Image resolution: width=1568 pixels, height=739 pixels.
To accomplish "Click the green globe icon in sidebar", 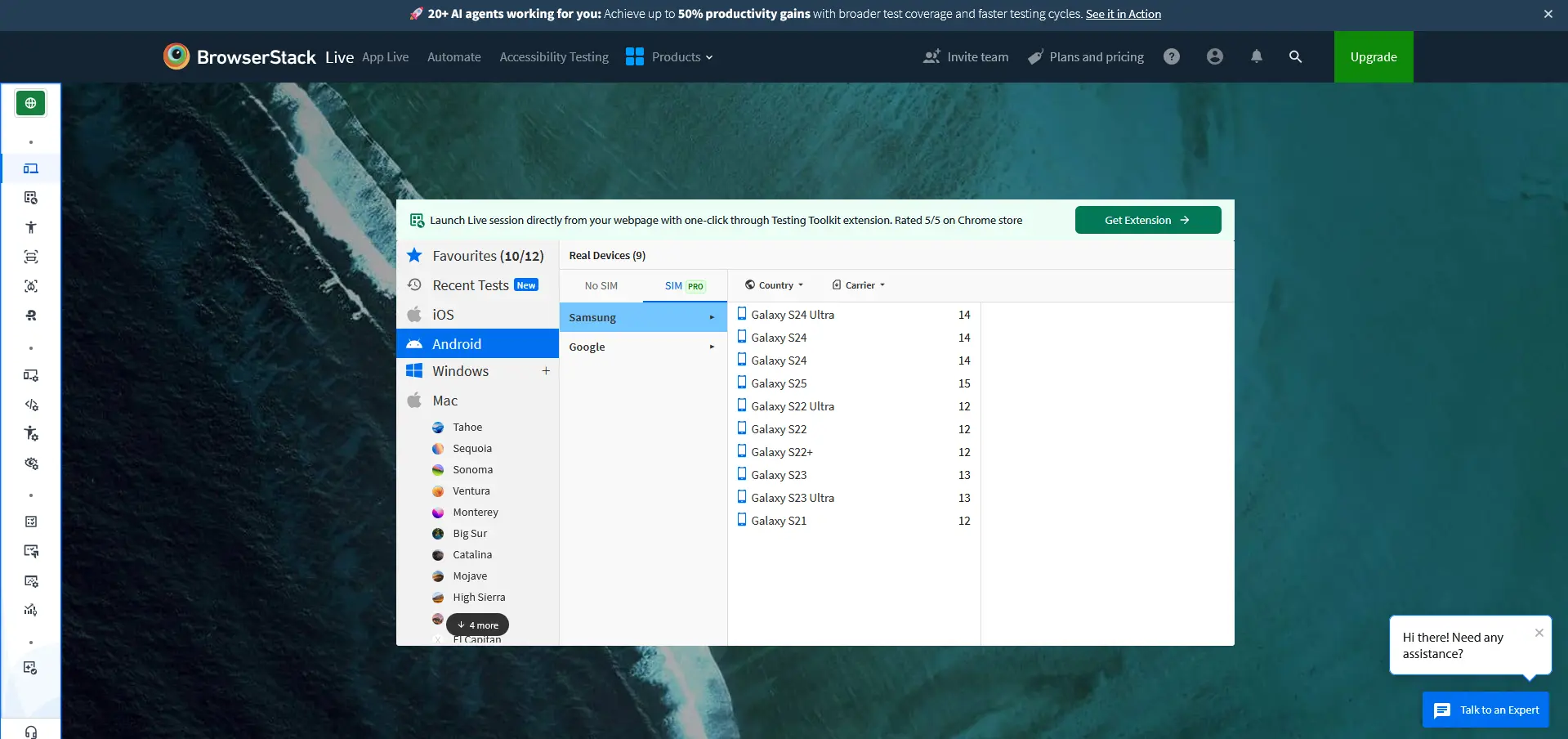I will coord(30,103).
